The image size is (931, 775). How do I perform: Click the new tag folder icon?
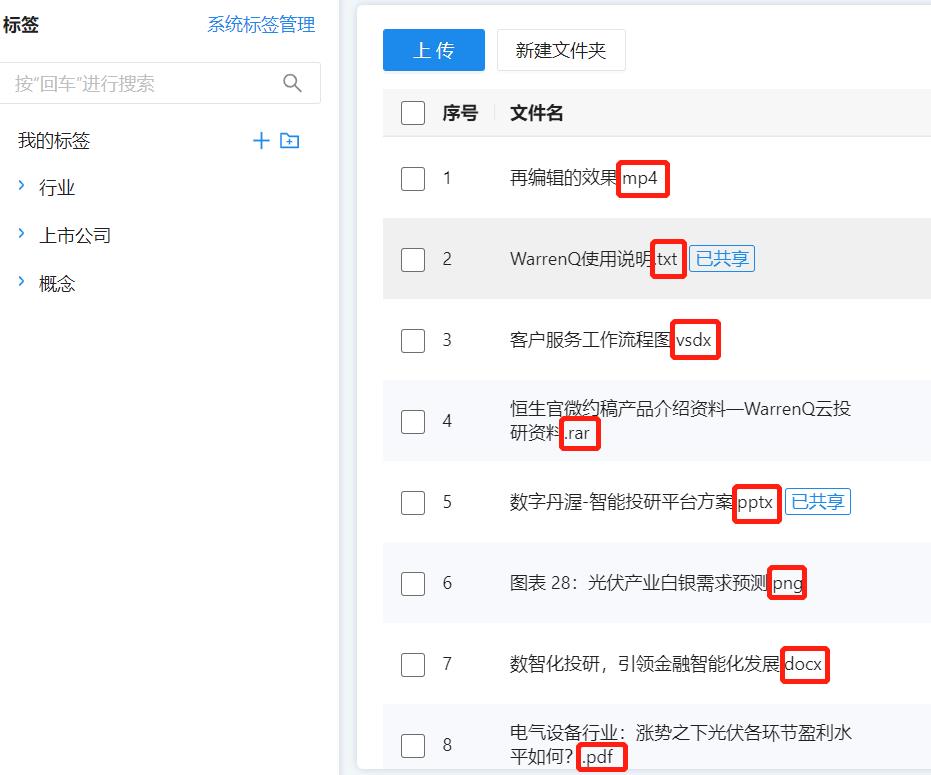pyautogui.click(x=290, y=141)
